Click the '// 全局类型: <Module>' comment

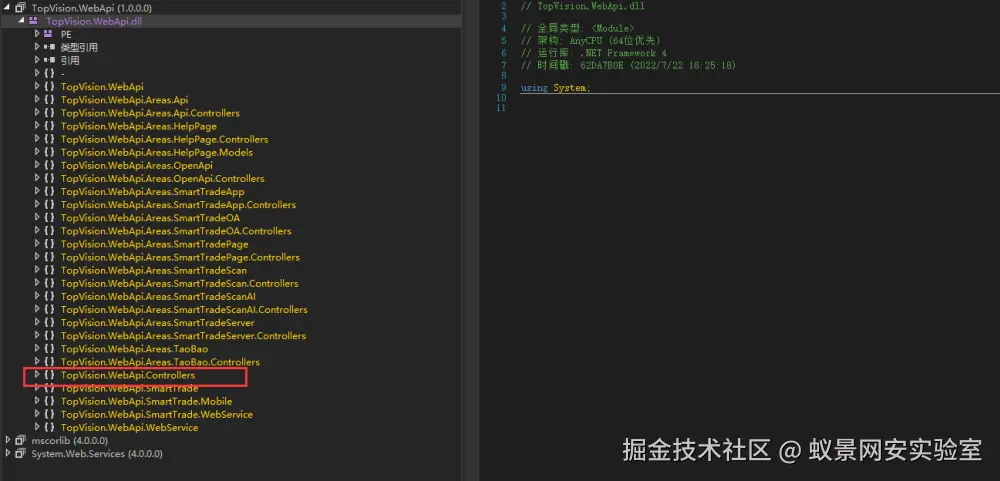click(577, 29)
